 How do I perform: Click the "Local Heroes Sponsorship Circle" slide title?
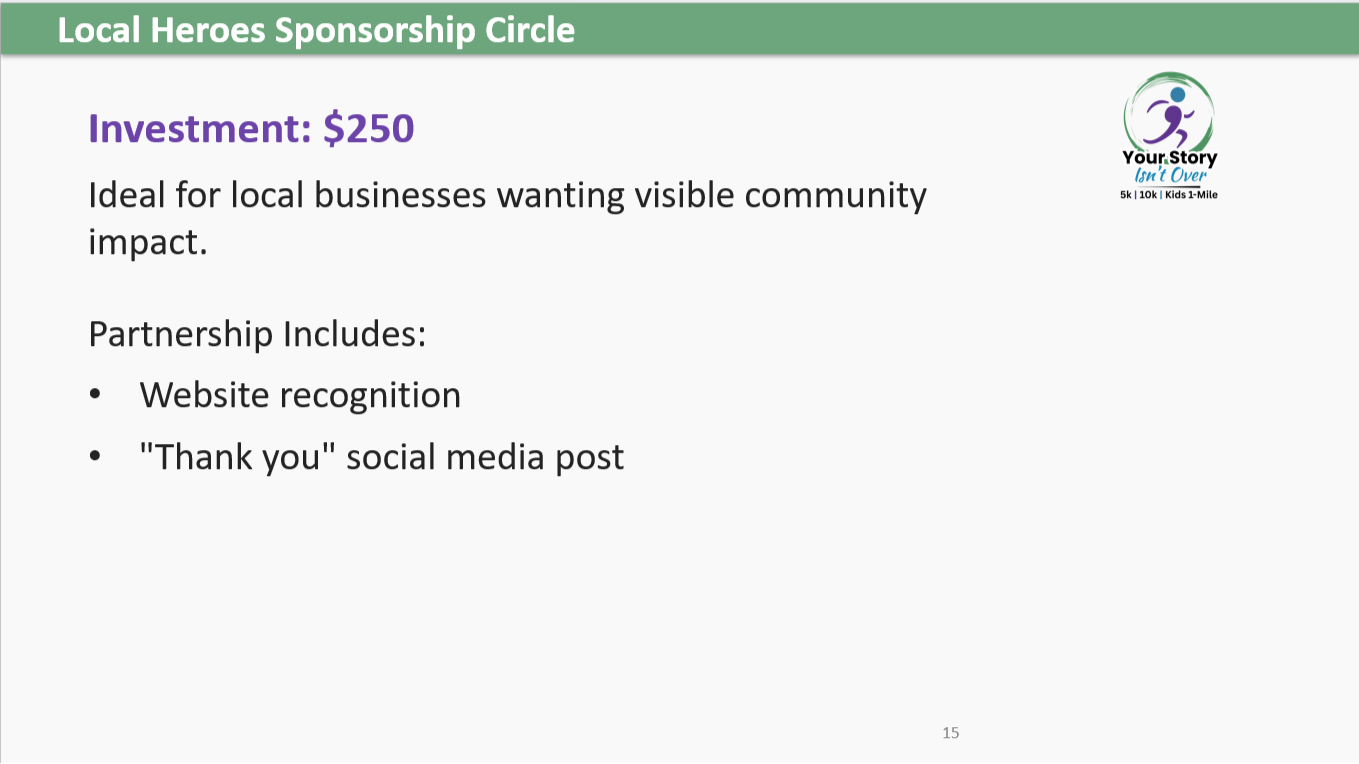point(316,30)
